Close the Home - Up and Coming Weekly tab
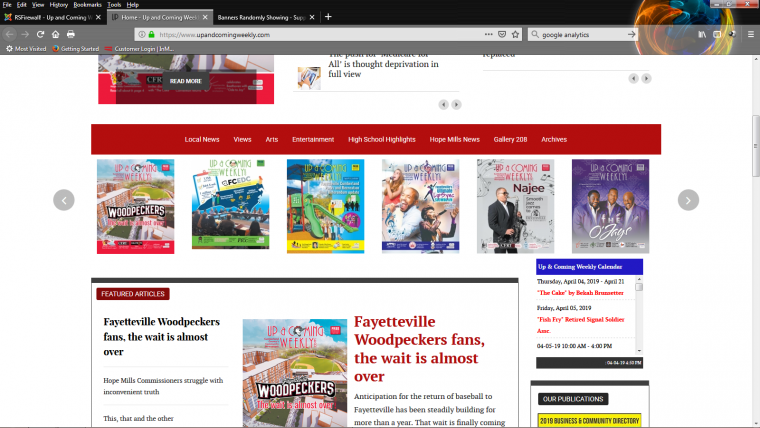The image size is (760, 428). (x=205, y=17)
